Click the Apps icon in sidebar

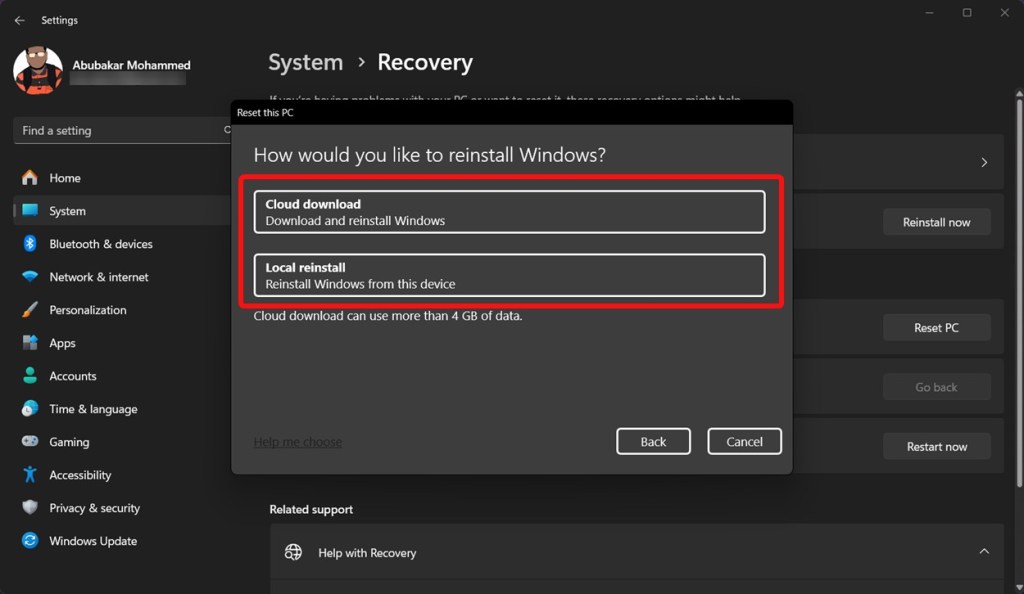coord(29,343)
